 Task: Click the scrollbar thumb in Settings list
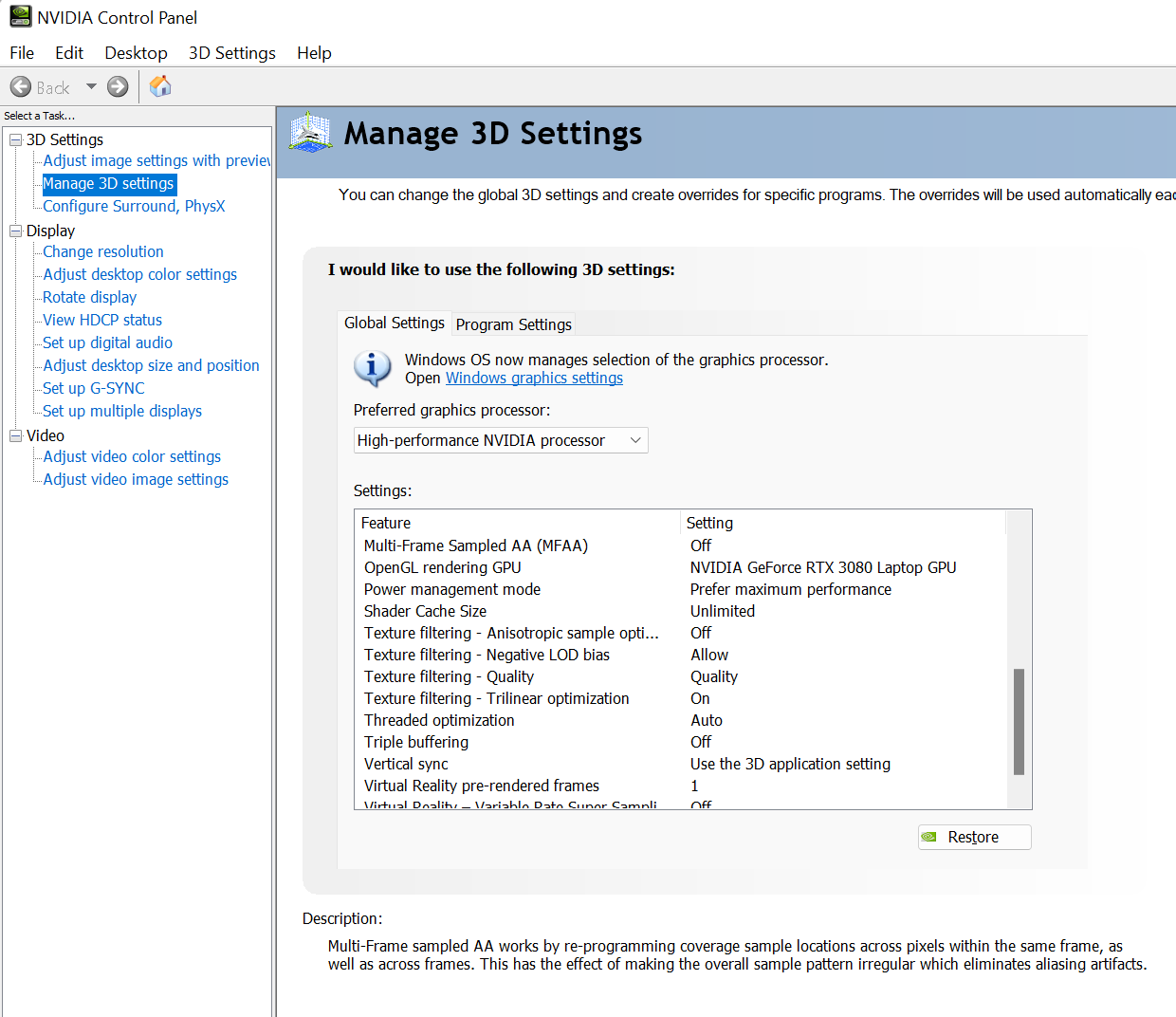[1019, 722]
